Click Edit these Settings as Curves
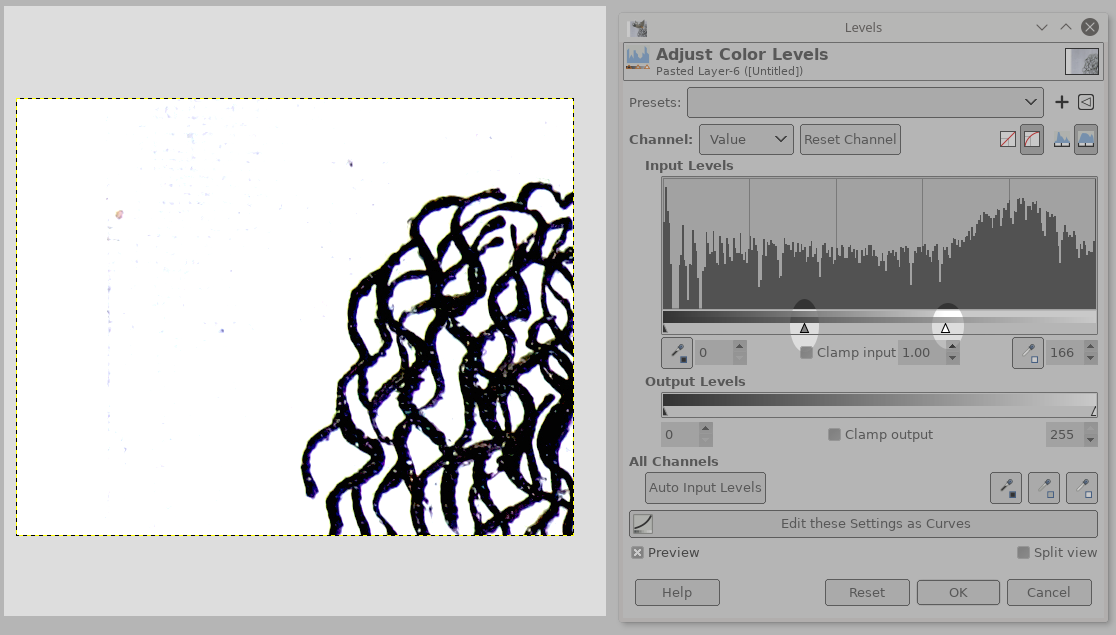 click(863, 524)
